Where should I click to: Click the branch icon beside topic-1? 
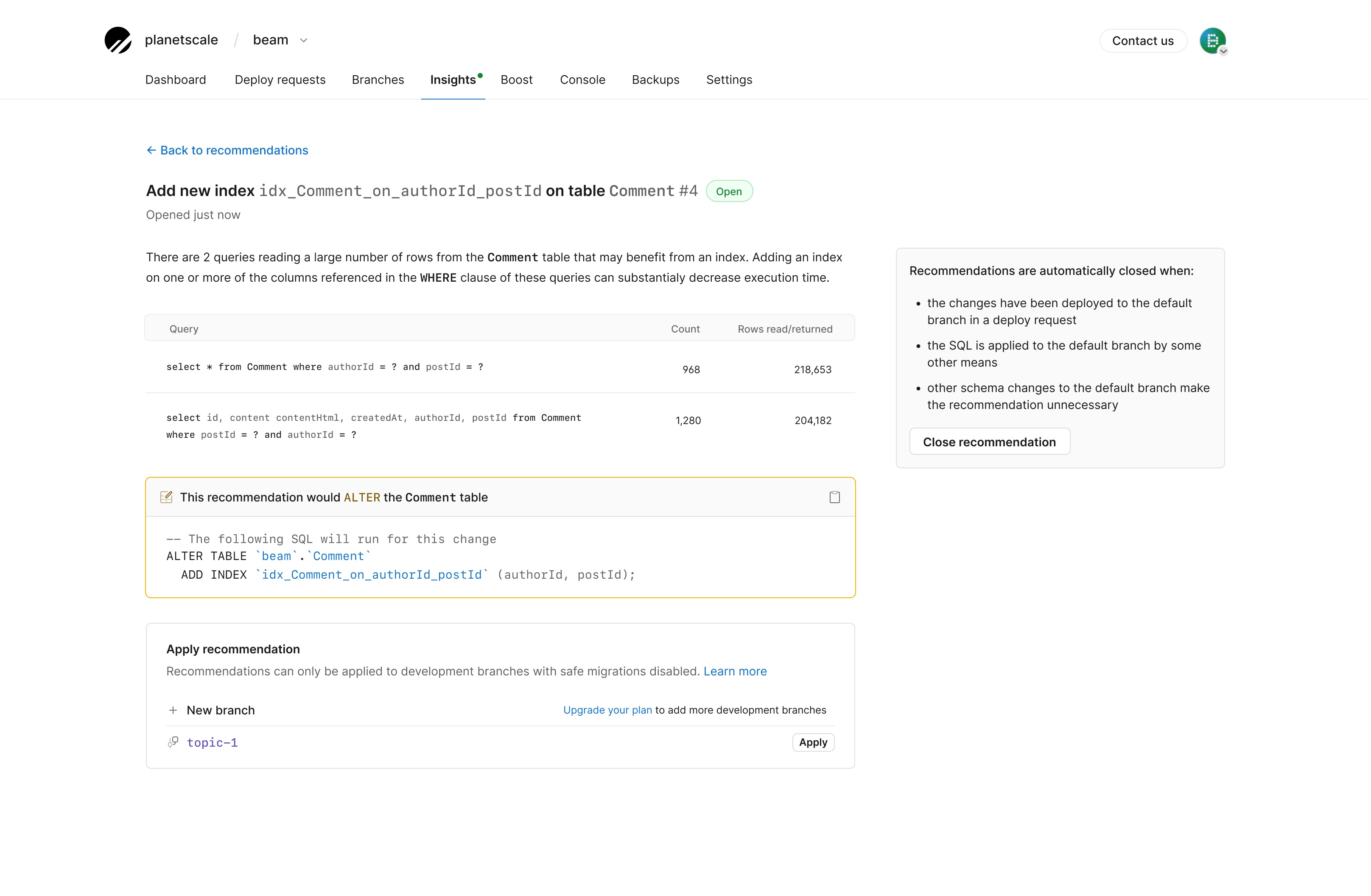pos(172,742)
